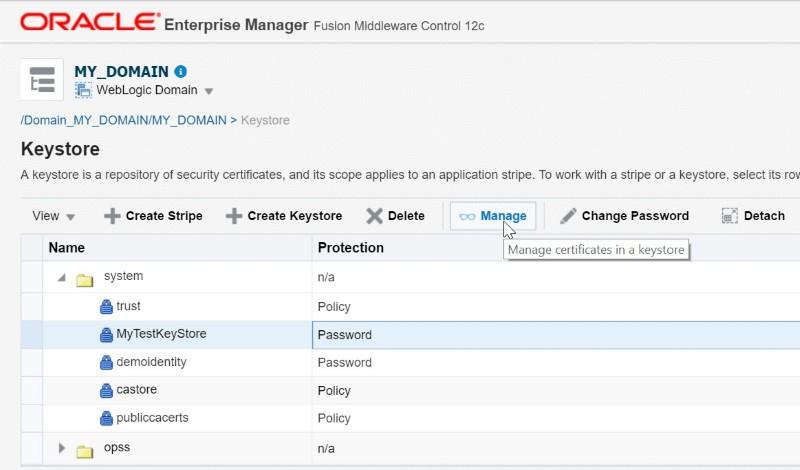Click the Create Keystore button label
800x470 pixels.
[294, 216]
